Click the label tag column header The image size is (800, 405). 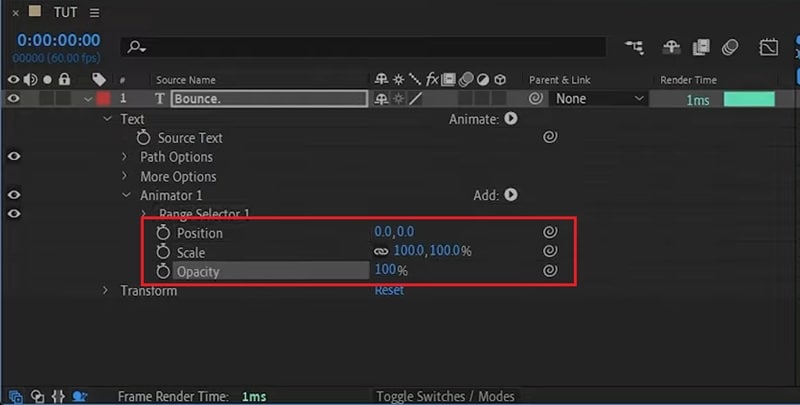click(98, 80)
